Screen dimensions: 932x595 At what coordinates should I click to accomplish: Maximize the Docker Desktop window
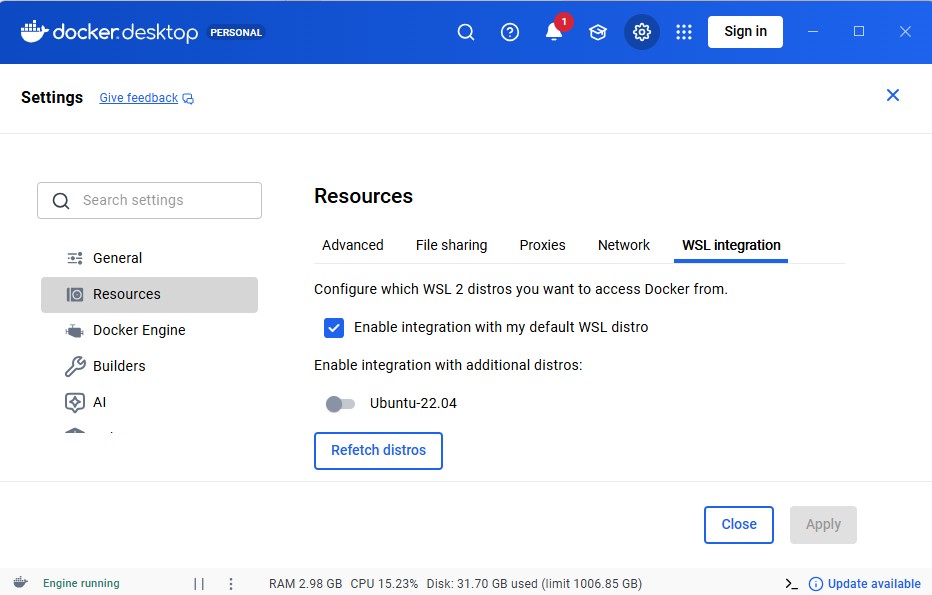pos(859,32)
